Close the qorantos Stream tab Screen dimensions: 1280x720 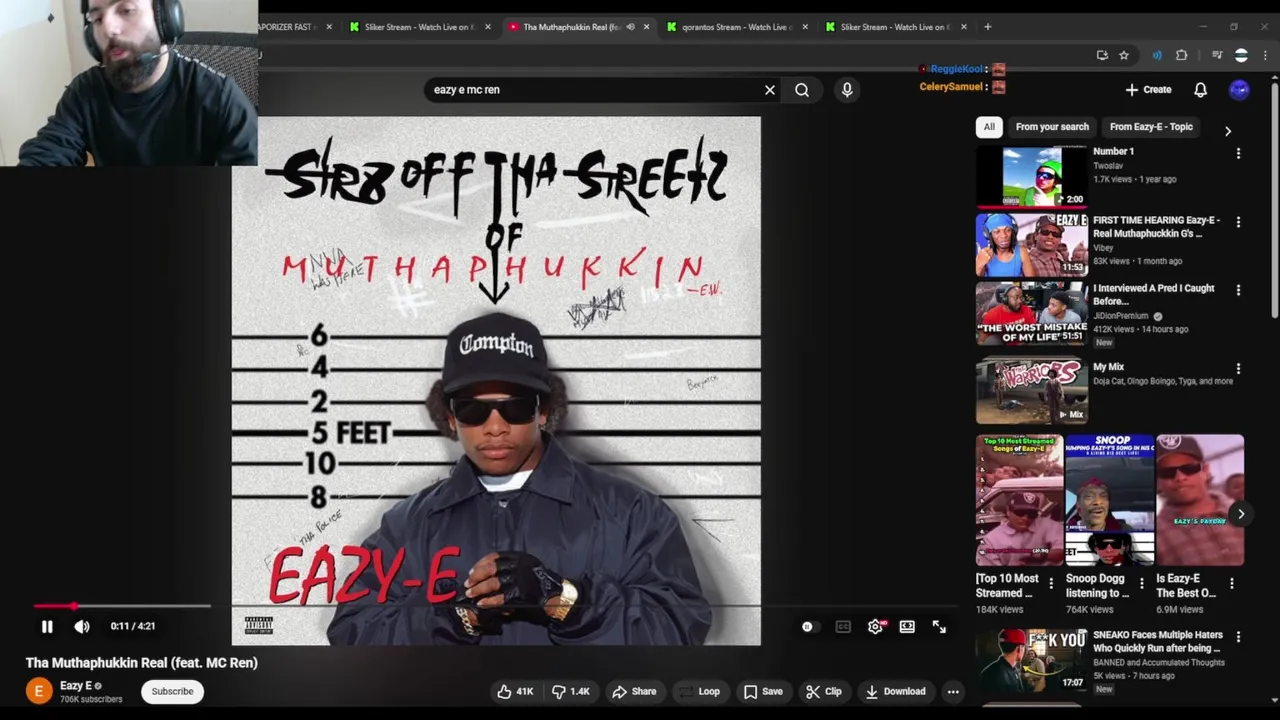coord(805,27)
